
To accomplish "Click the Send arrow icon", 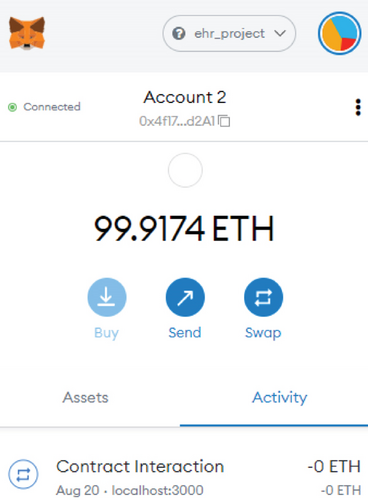I will (185, 297).
